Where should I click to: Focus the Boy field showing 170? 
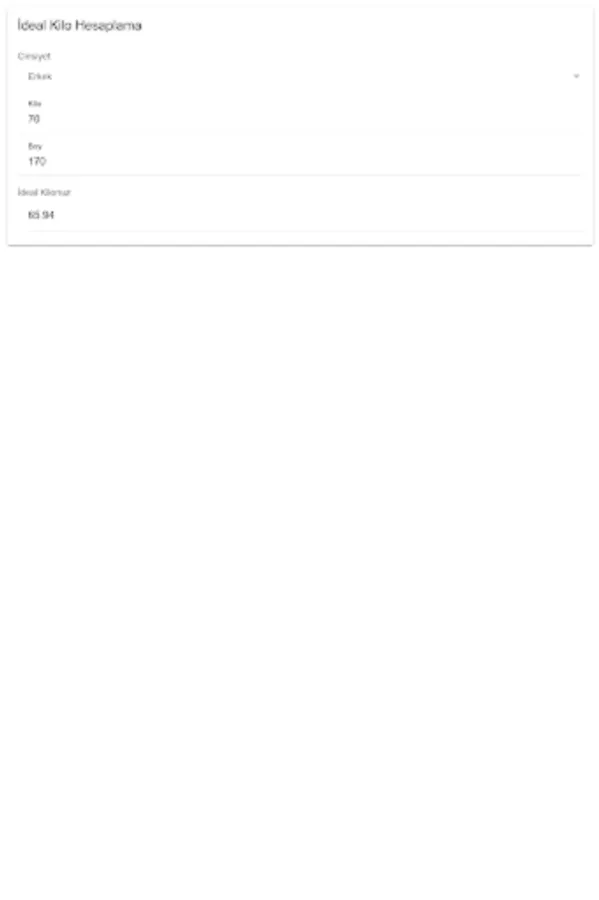pos(304,155)
